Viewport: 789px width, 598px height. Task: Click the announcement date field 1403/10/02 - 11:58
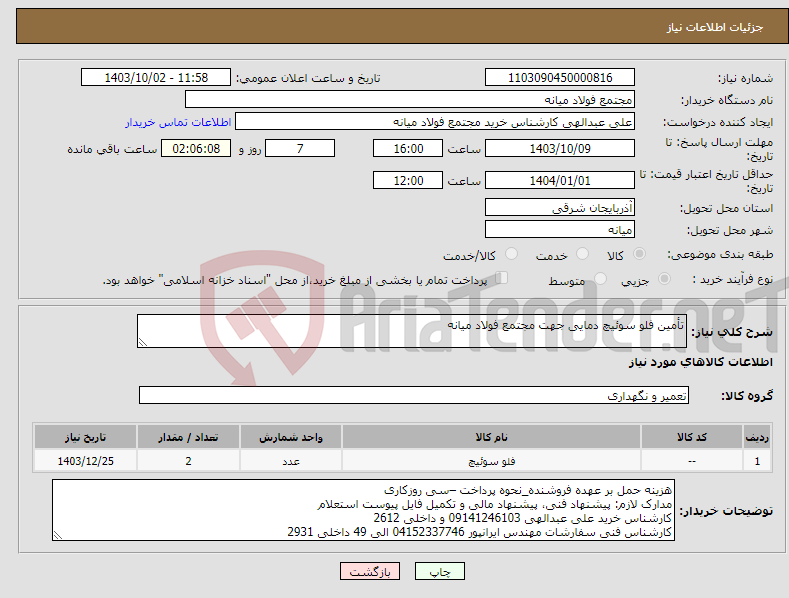156,78
